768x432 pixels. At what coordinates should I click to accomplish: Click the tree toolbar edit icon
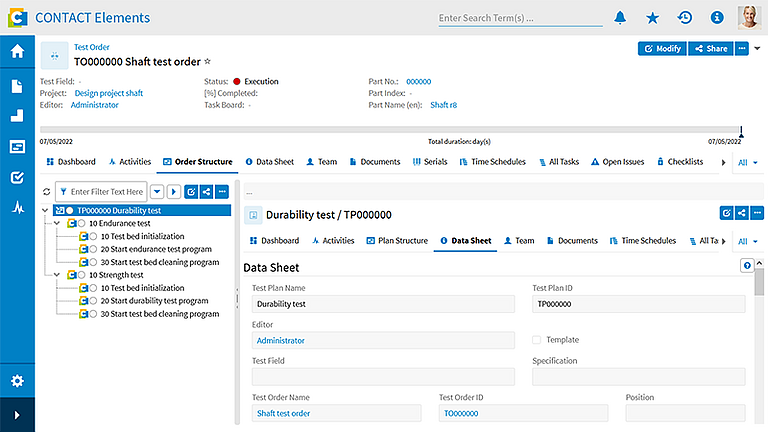[191, 192]
